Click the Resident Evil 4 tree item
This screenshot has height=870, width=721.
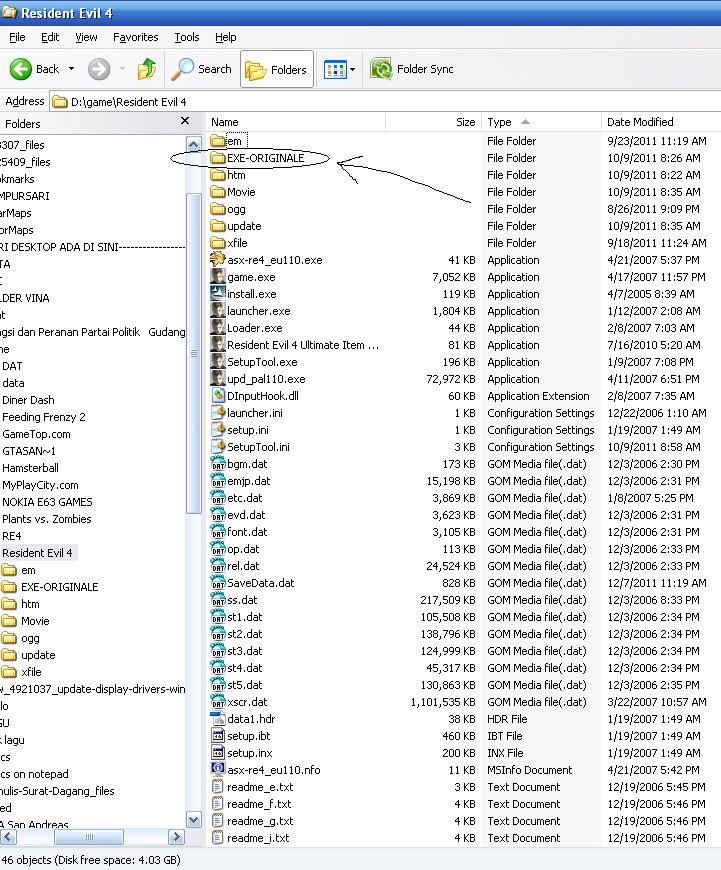[x=37, y=553]
